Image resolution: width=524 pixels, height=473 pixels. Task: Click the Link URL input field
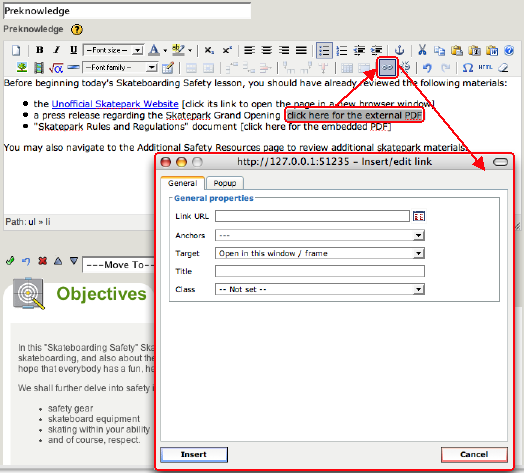tap(312, 216)
